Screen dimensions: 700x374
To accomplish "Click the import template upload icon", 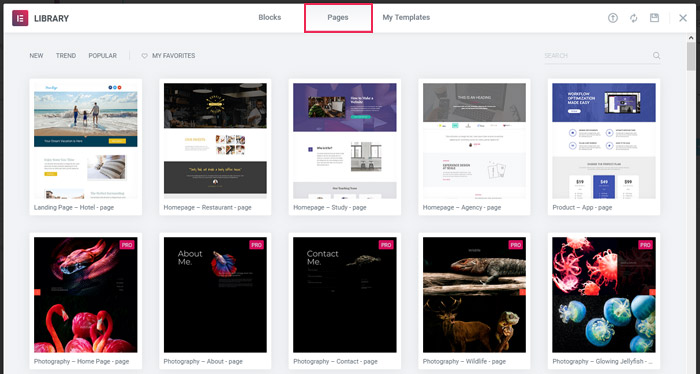I will pos(613,18).
